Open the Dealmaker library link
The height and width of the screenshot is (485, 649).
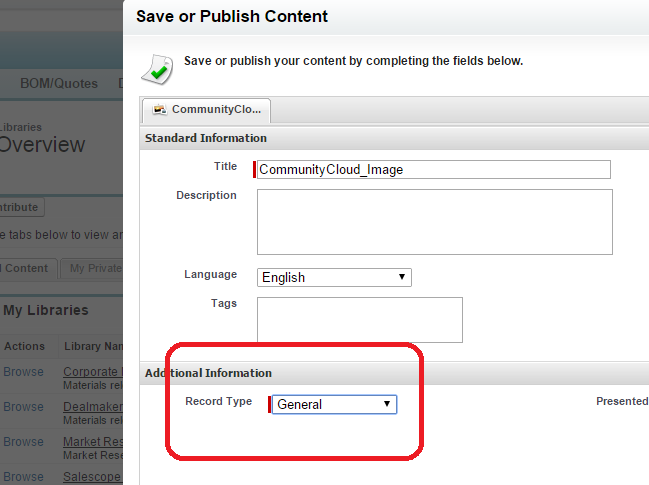point(92,407)
